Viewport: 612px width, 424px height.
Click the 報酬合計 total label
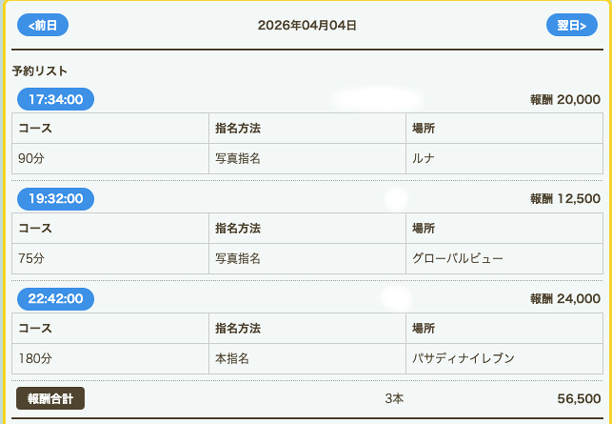[50, 398]
